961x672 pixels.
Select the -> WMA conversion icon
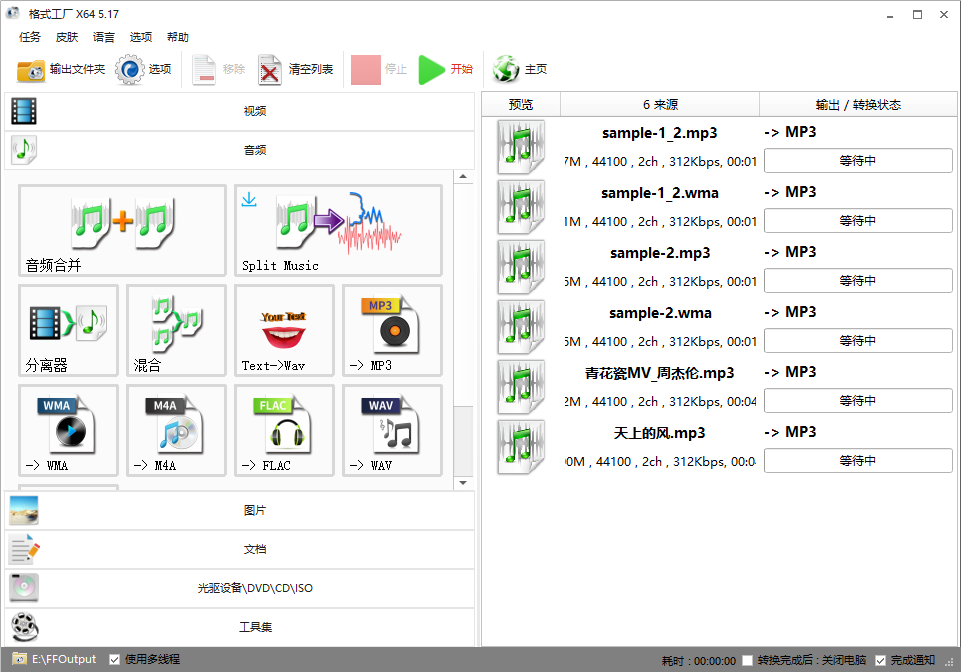click(x=68, y=430)
